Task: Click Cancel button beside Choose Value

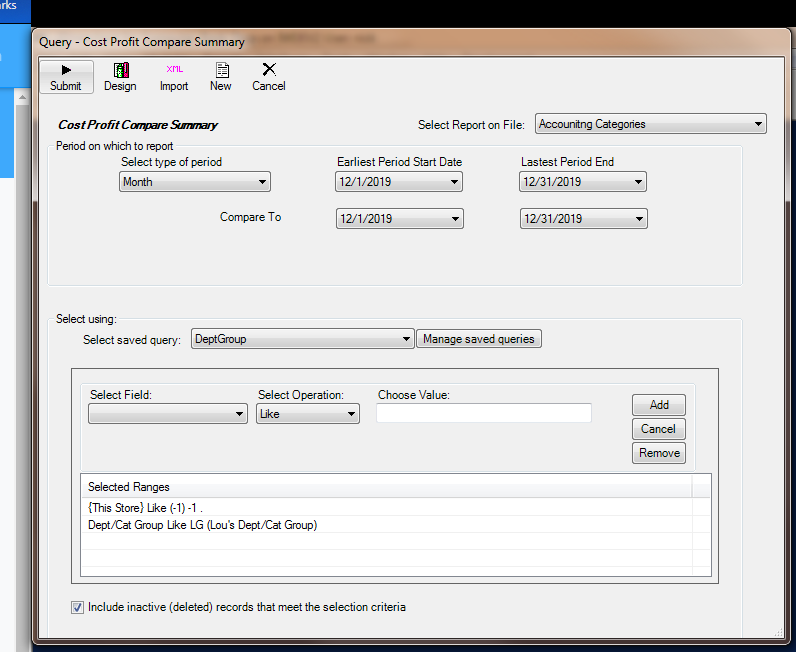Action: tap(659, 429)
